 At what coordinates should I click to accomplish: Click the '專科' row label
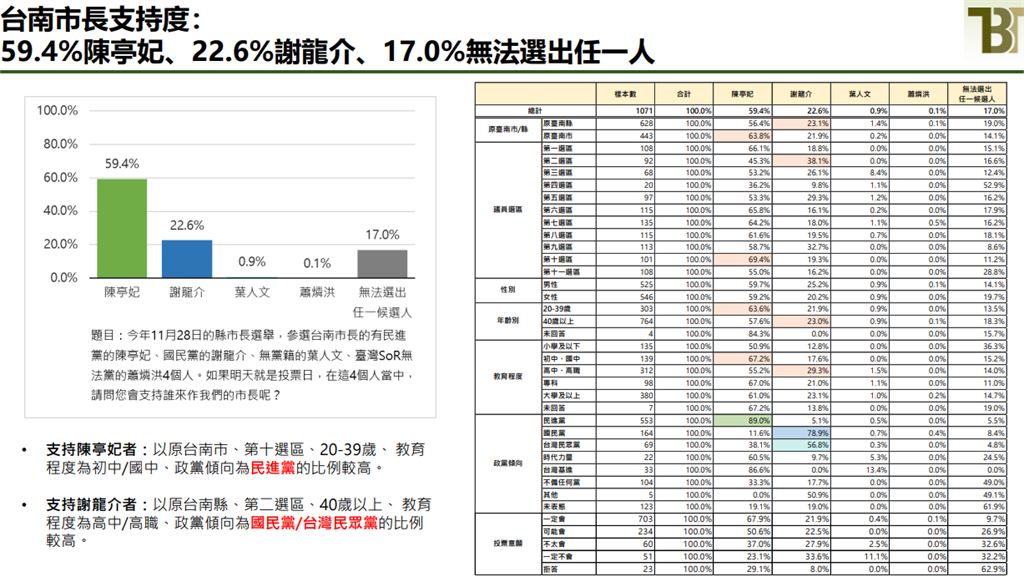click(x=551, y=383)
